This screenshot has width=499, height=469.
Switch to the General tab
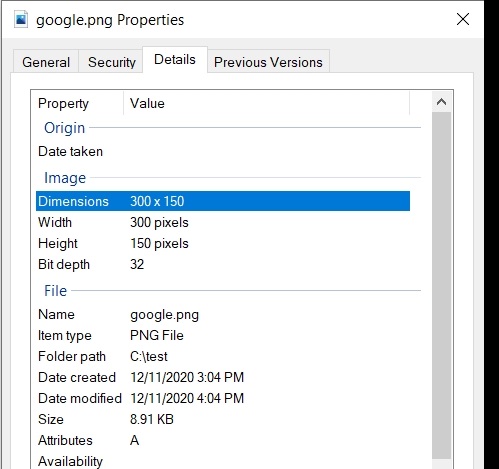tap(46, 62)
